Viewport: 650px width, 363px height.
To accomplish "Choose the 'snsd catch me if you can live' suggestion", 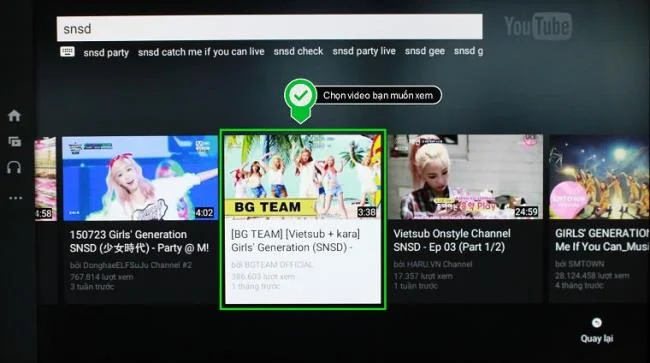I will coord(201,52).
